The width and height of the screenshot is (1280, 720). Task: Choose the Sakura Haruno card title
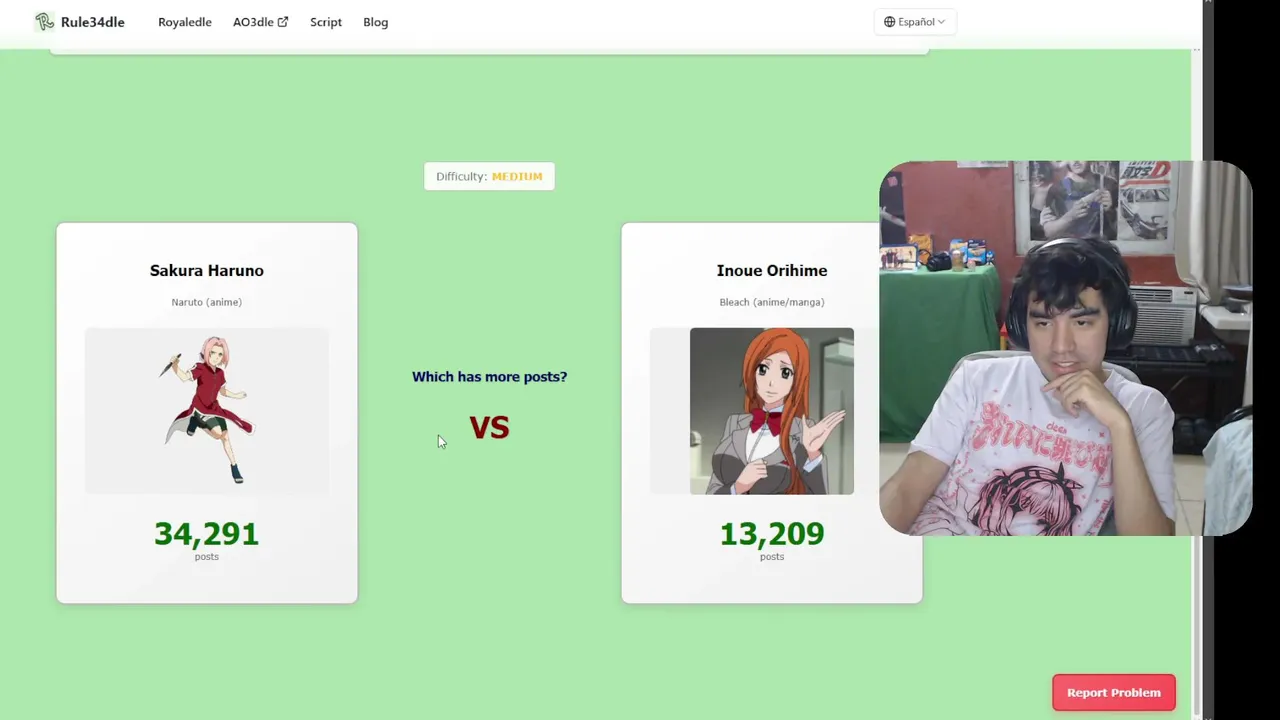coord(207,271)
